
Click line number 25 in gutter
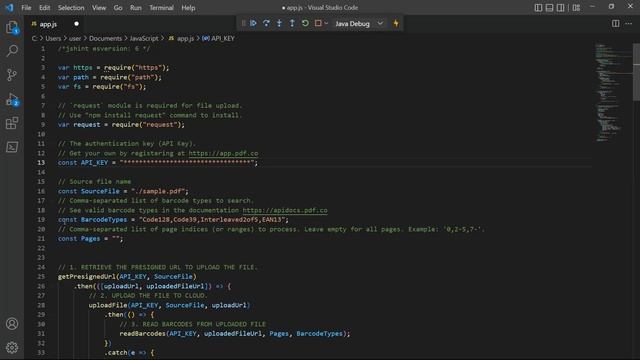[41, 277]
